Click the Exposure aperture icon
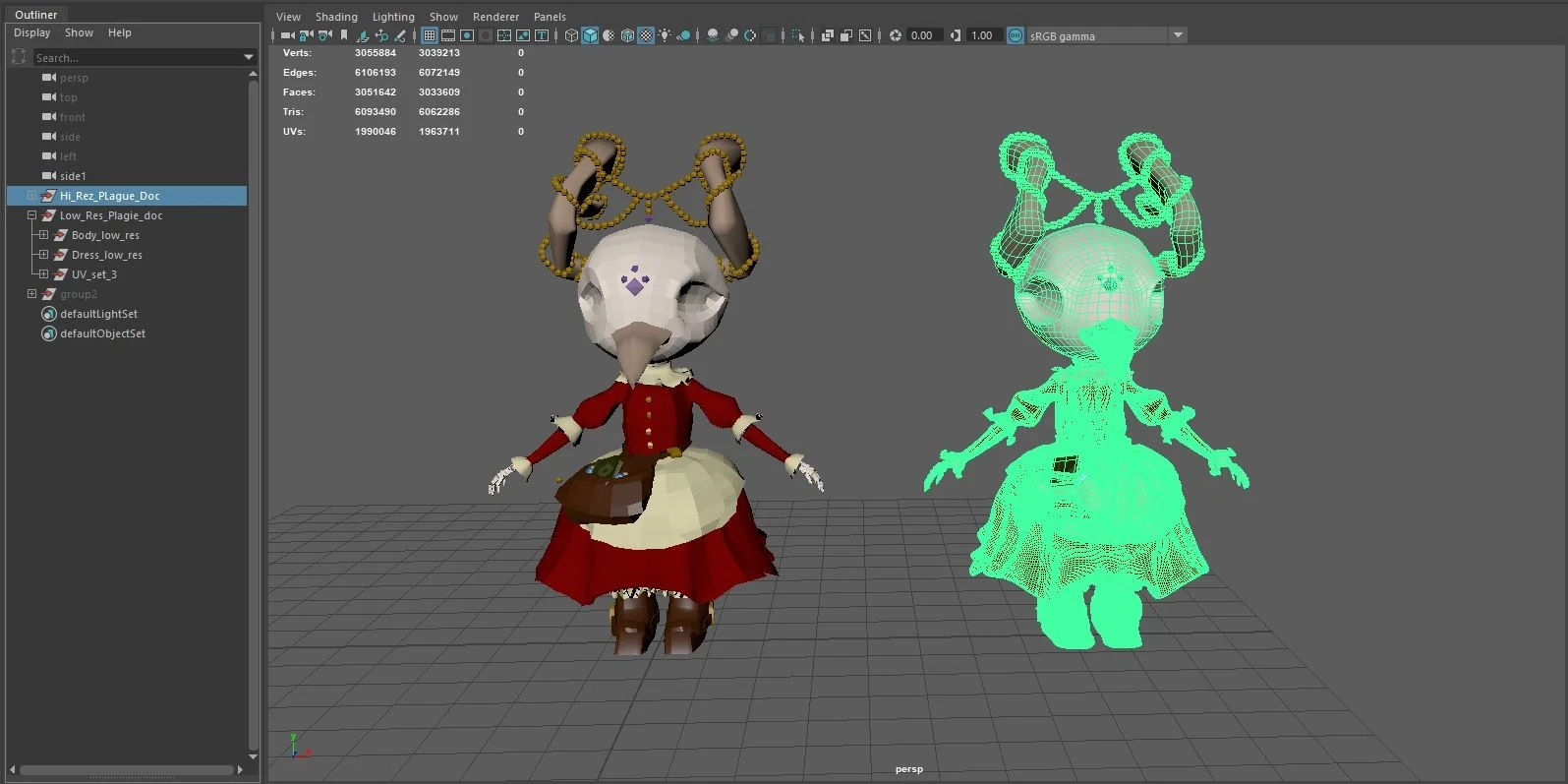 click(x=896, y=35)
